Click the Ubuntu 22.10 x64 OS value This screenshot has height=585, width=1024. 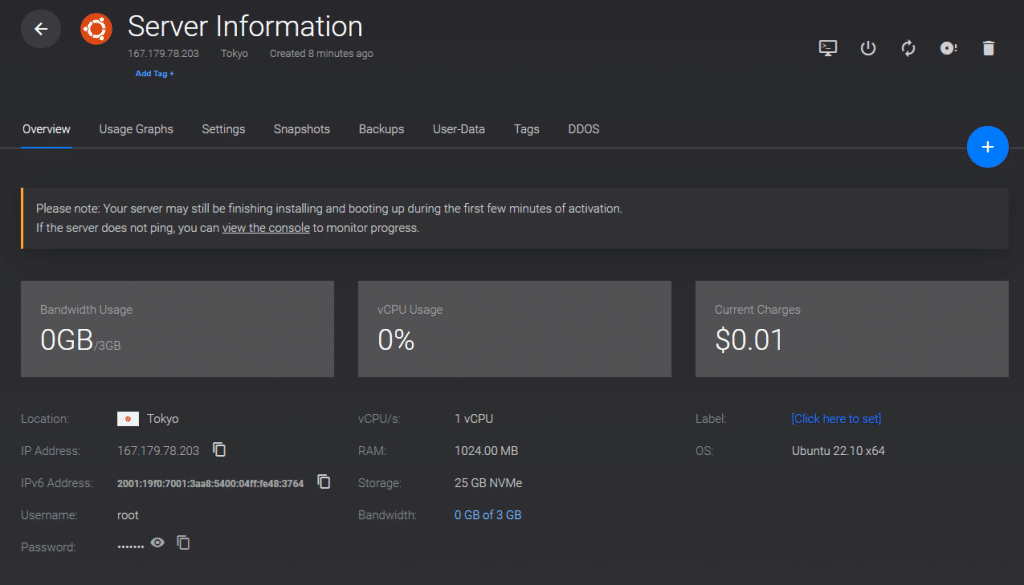click(839, 451)
